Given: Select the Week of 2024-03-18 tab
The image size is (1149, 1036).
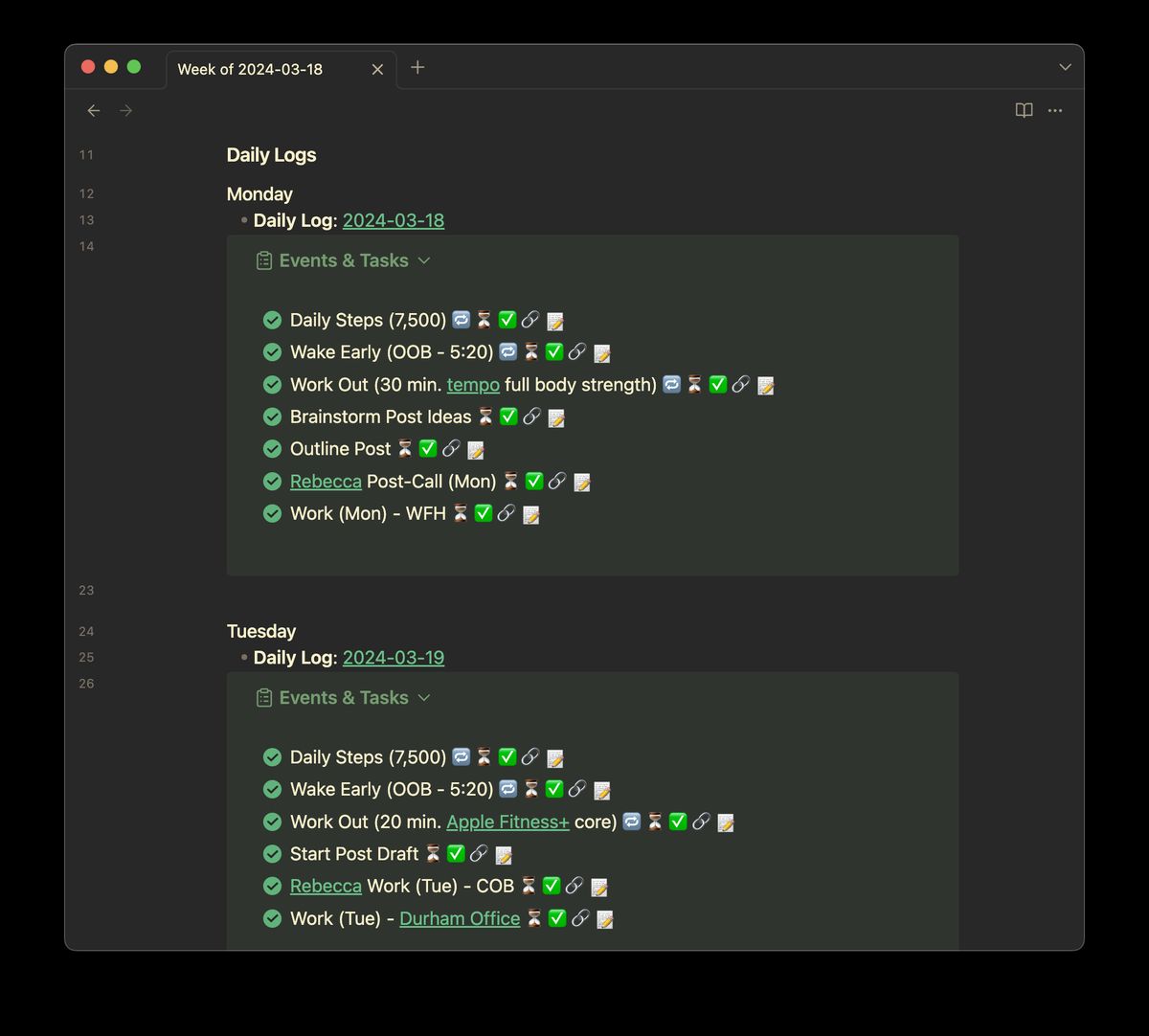Looking at the screenshot, I should pos(251,69).
